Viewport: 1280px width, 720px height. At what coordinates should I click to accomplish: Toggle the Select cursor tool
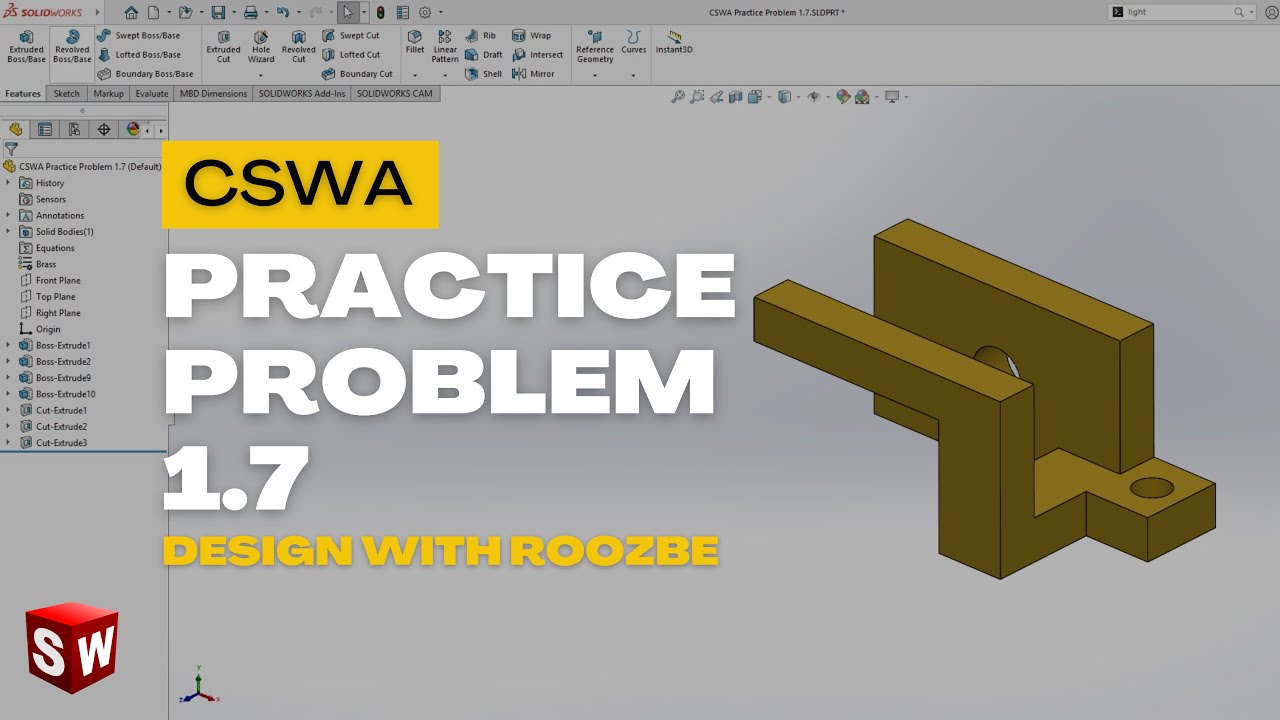[347, 12]
